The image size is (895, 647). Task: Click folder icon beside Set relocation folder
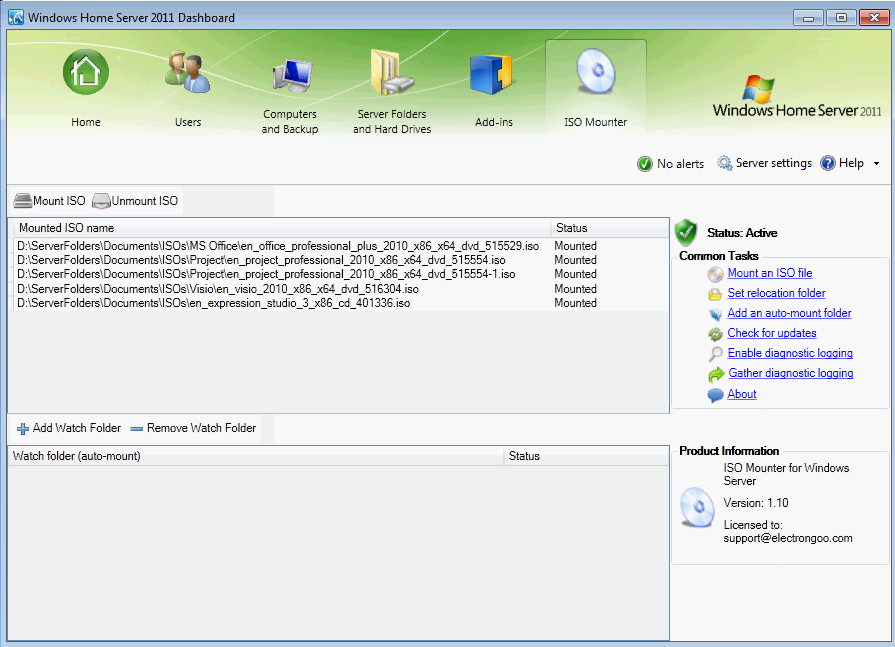click(715, 294)
